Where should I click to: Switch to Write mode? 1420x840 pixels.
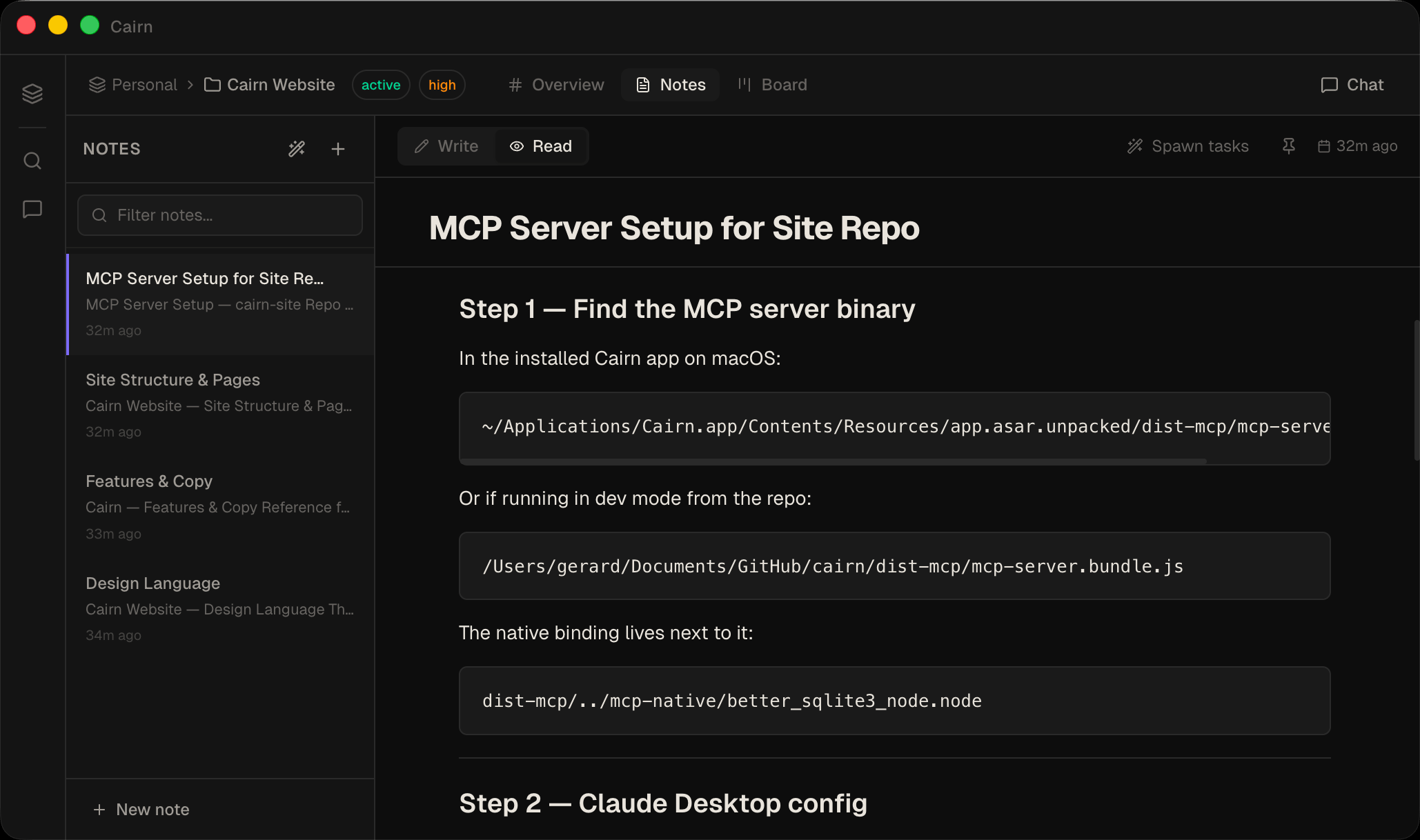point(447,146)
